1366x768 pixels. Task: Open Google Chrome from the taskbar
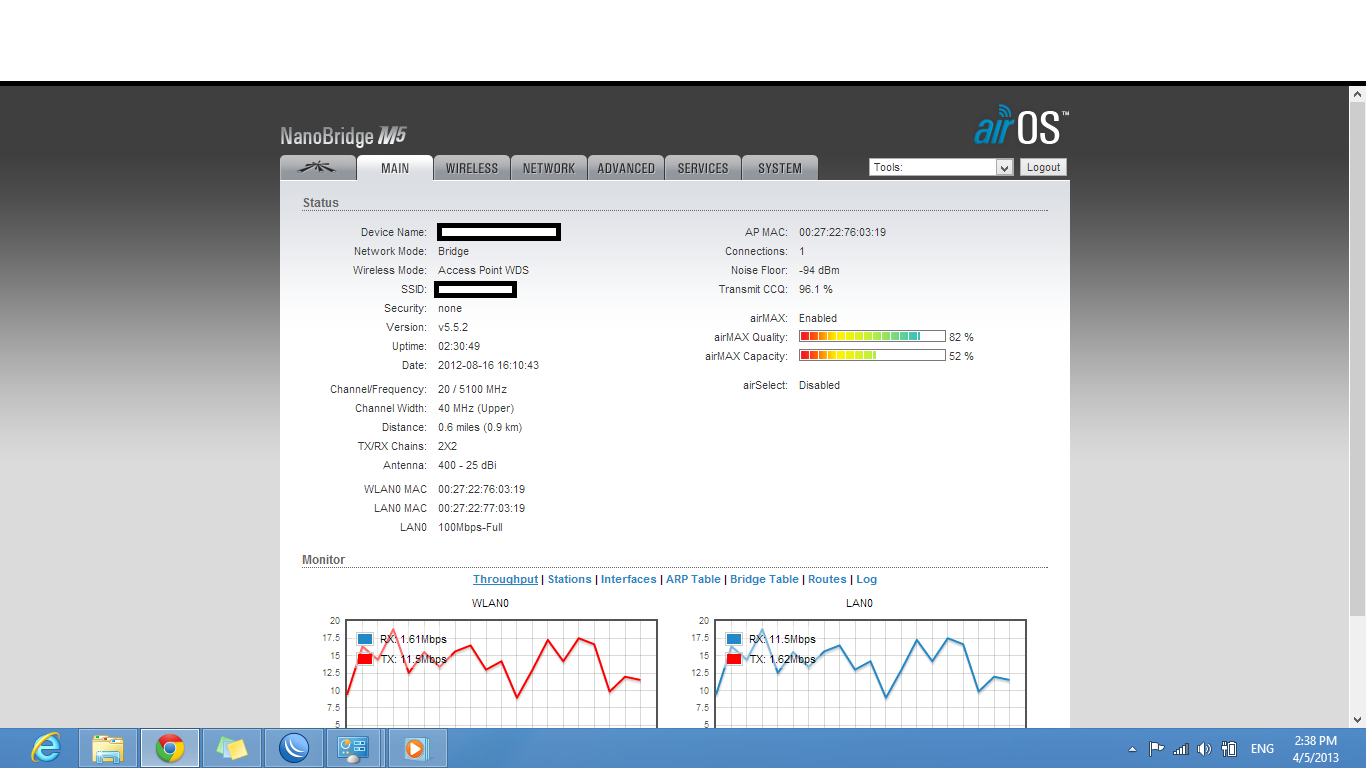(169, 747)
